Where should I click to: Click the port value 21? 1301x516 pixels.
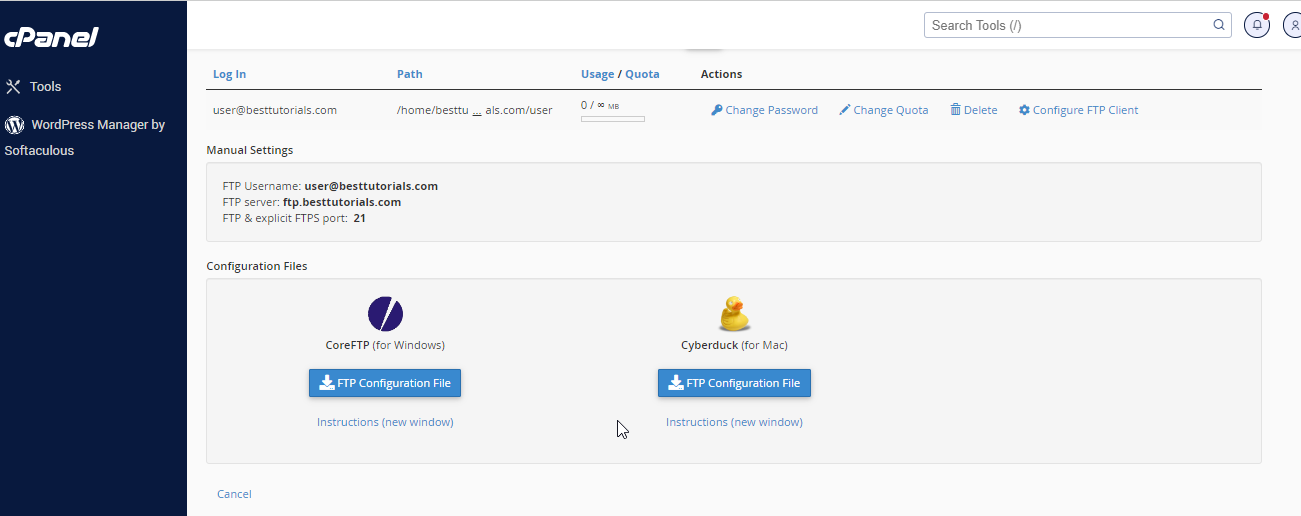(359, 218)
